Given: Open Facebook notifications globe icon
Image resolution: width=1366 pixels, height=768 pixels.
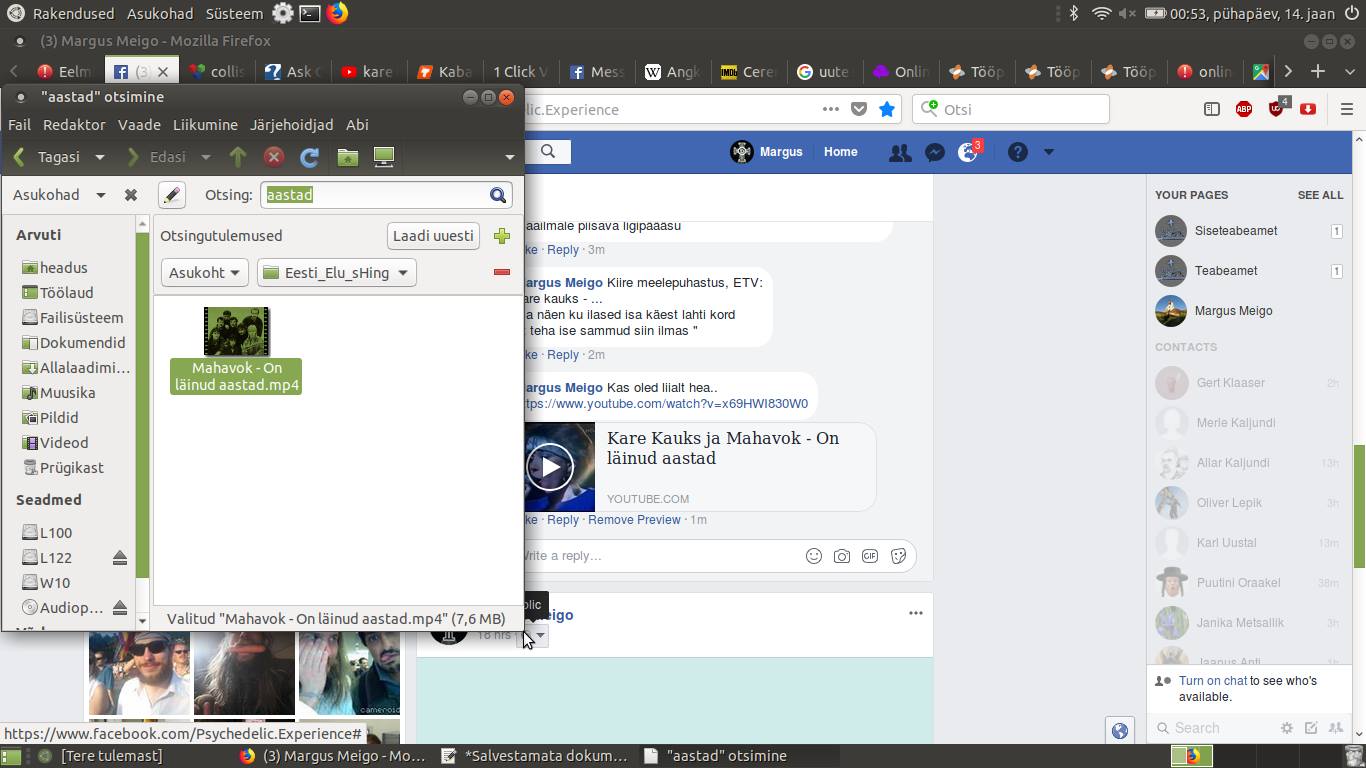Looking at the screenshot, I should click(968, 152).
